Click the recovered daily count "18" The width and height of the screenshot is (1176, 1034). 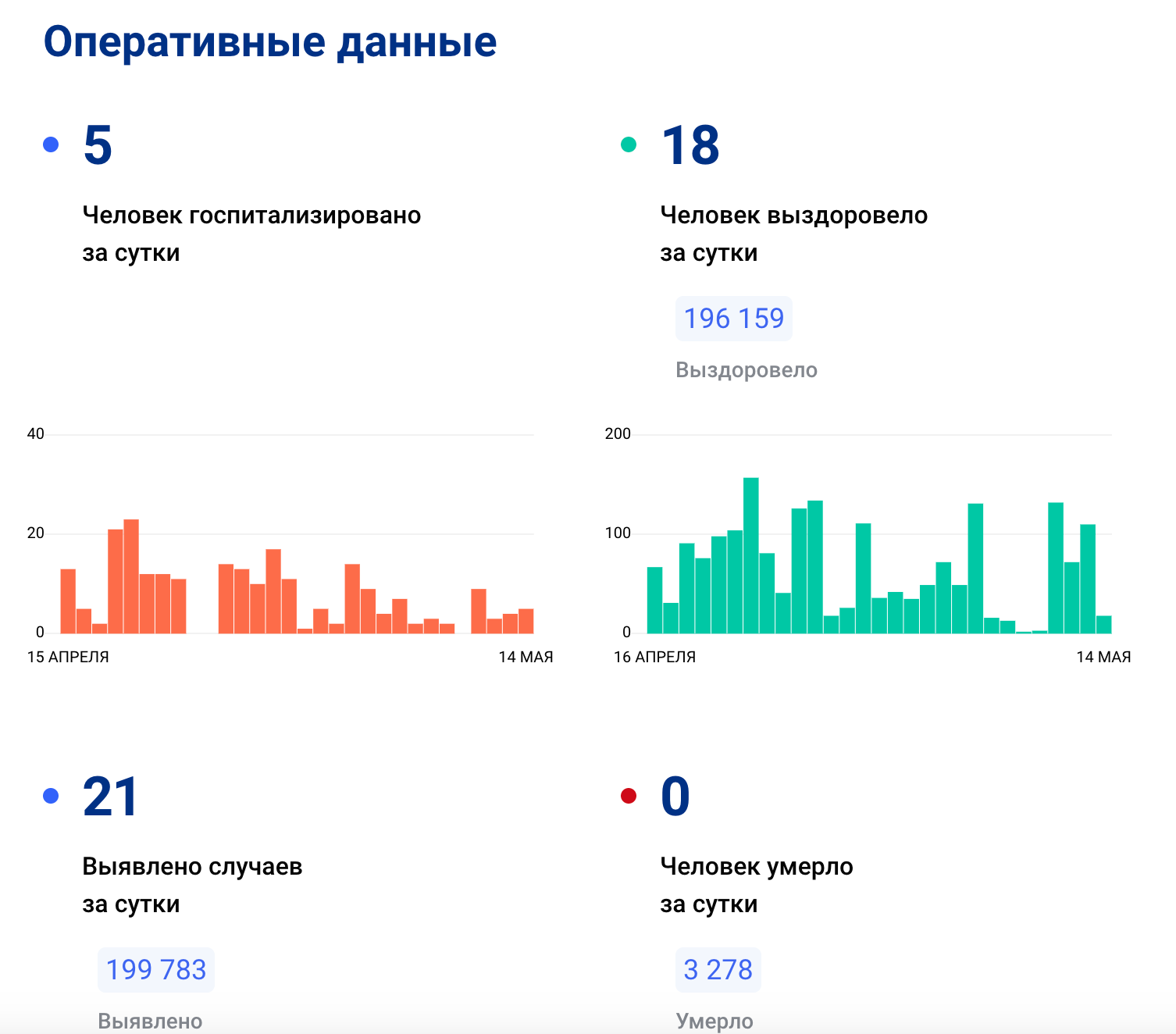[x=690, y=145]
